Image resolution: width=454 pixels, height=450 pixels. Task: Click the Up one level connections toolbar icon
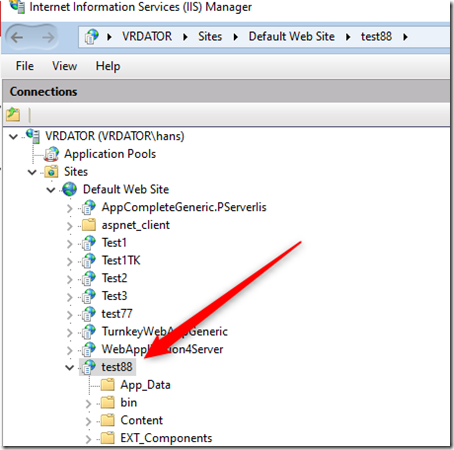(13, 114)
